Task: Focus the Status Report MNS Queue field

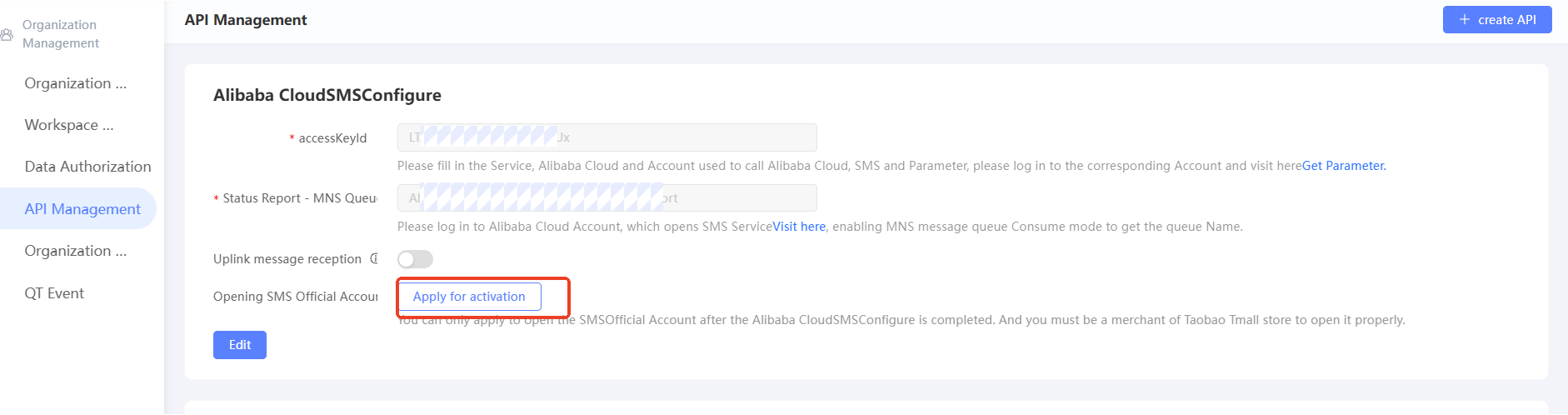Action: [607, 198]
